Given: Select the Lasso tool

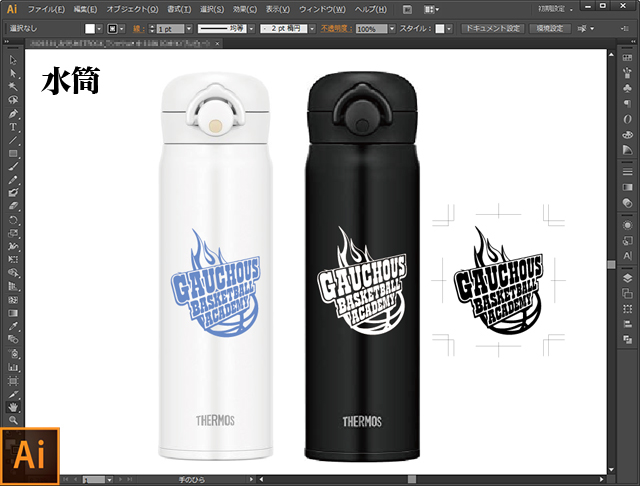Looking at the screenshot, I should click(13, 100).
